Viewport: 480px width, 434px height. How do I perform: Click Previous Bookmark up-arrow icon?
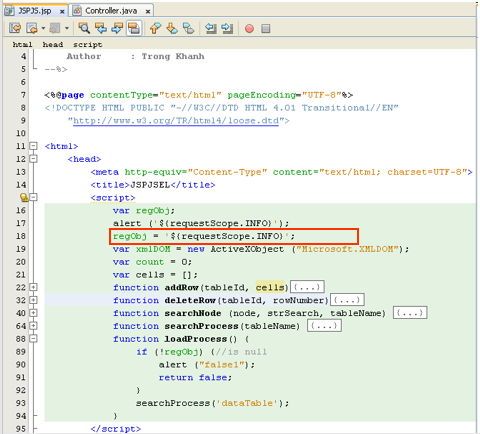pyautogui.click(x=155, y=28)
